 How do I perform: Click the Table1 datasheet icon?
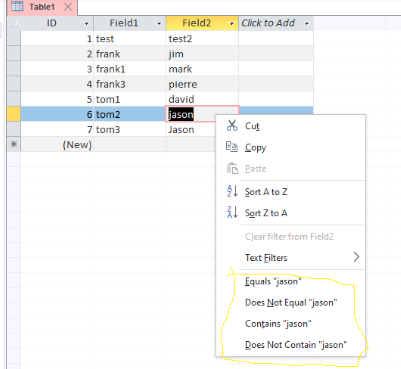(x=17, y=6)
